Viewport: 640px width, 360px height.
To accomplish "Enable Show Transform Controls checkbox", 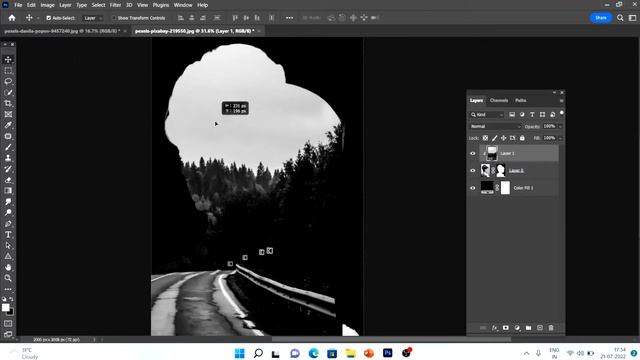I will (x=114, y=18).
